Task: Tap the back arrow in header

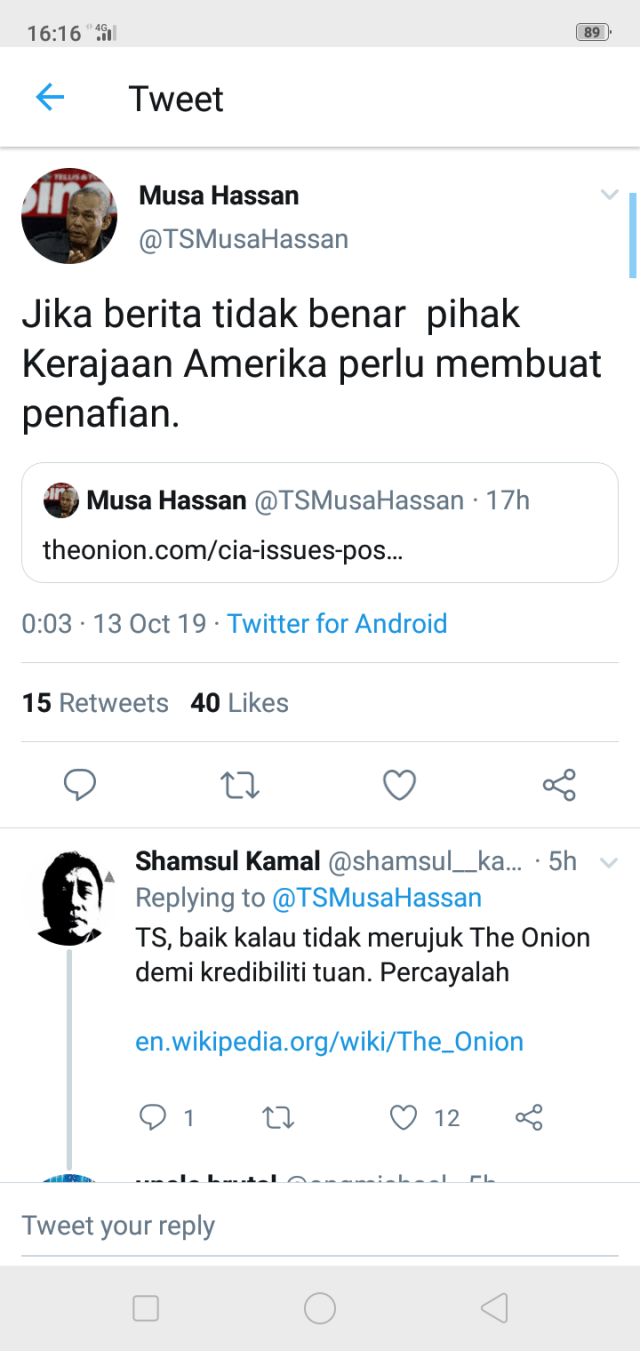Action: (50, 97)
